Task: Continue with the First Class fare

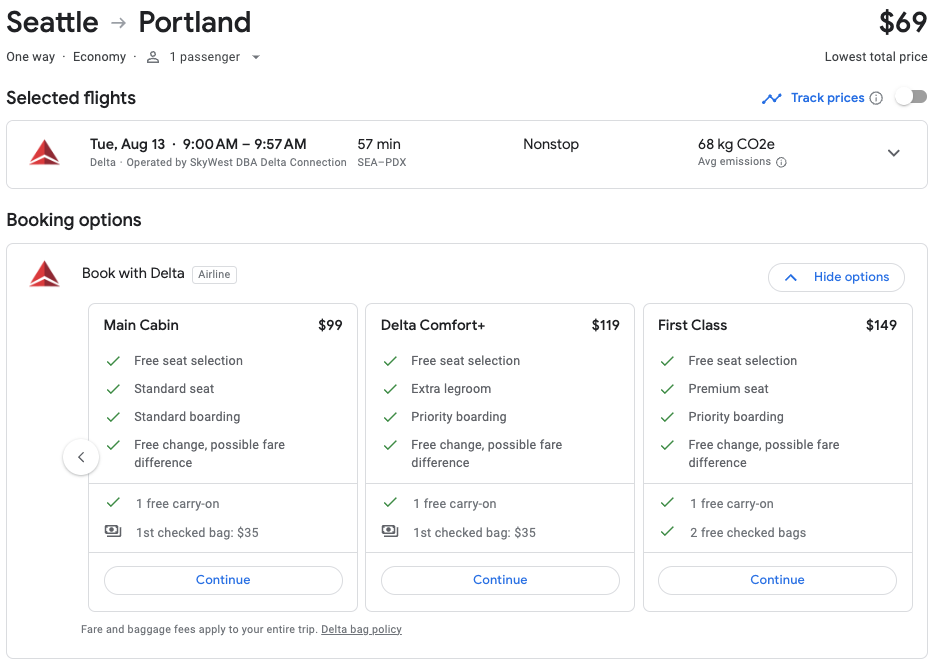Action: pyautogui.click(x=777, y=580)
